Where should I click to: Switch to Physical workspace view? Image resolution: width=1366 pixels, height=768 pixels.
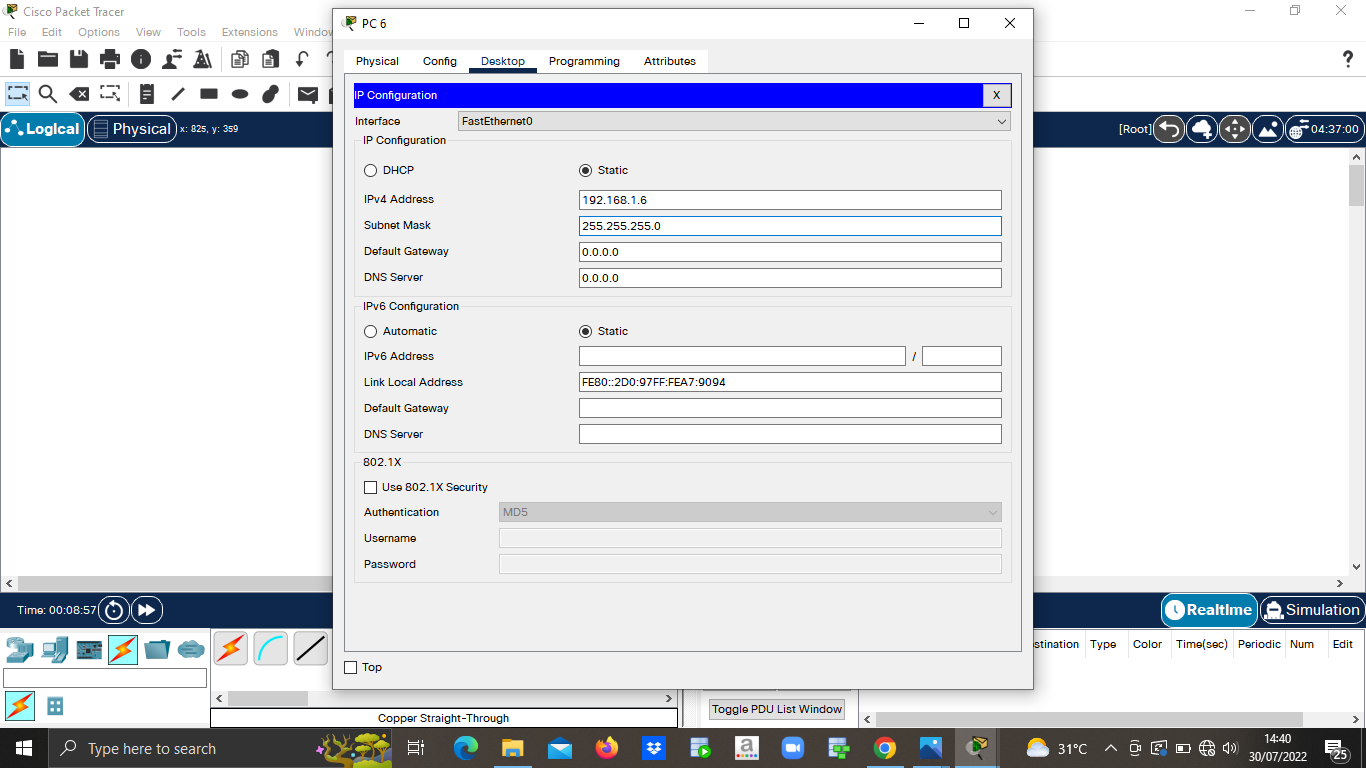[132, 129]
